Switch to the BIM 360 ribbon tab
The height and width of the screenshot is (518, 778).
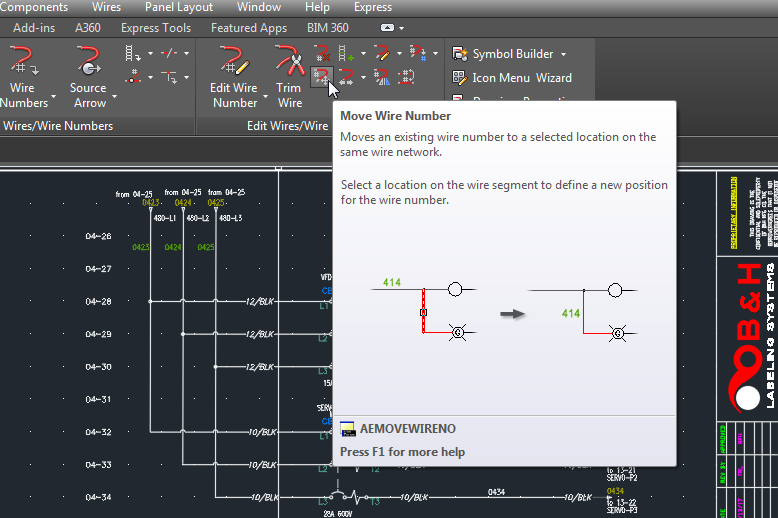click(x=327, y=28)
